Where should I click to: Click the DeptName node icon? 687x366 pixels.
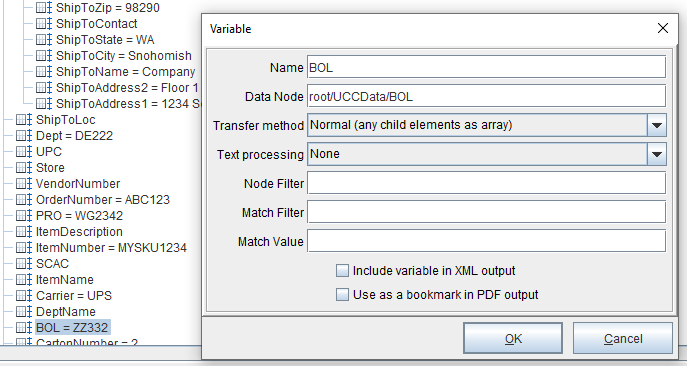(24, 312)
